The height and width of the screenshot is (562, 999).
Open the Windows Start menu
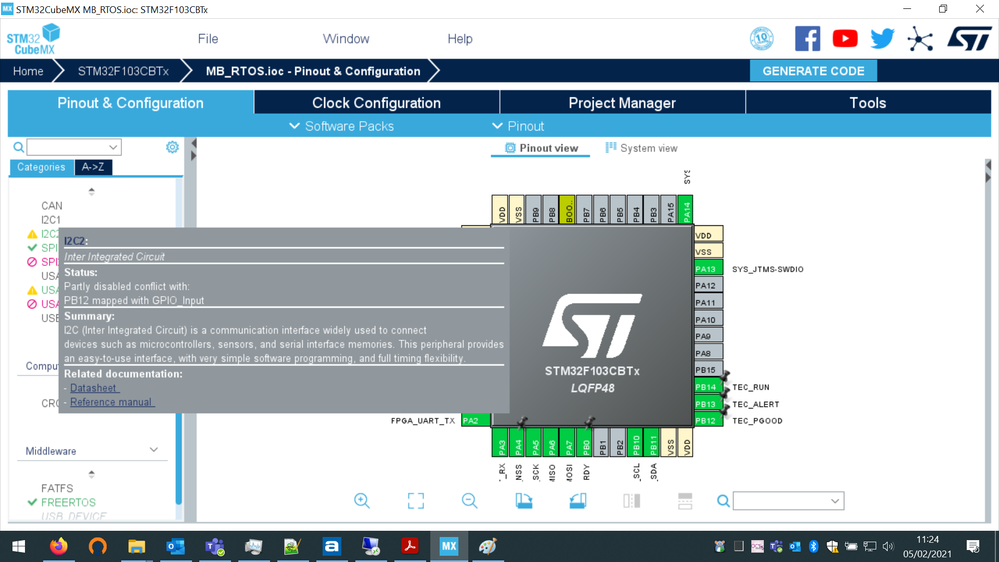coord(18,546)
